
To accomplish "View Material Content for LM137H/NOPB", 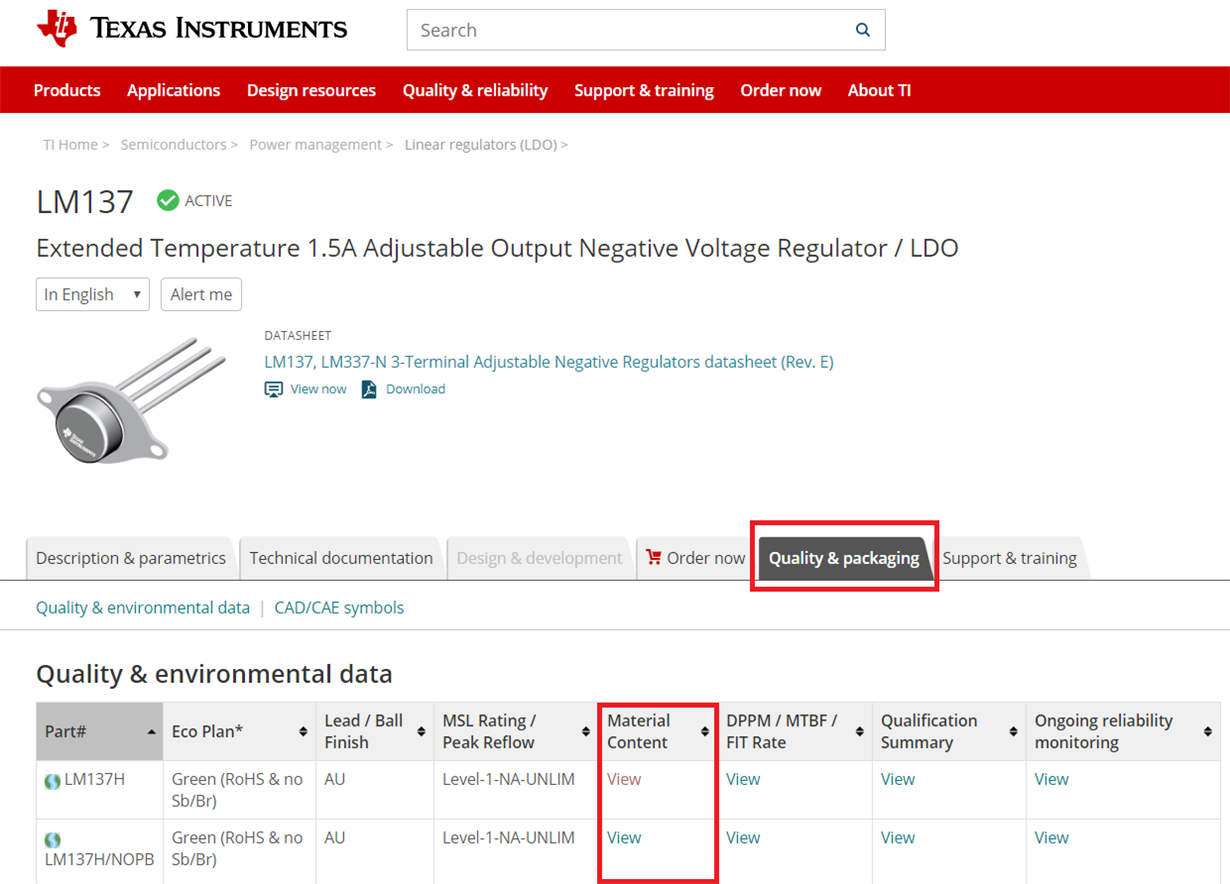I will tap(624, 838).
